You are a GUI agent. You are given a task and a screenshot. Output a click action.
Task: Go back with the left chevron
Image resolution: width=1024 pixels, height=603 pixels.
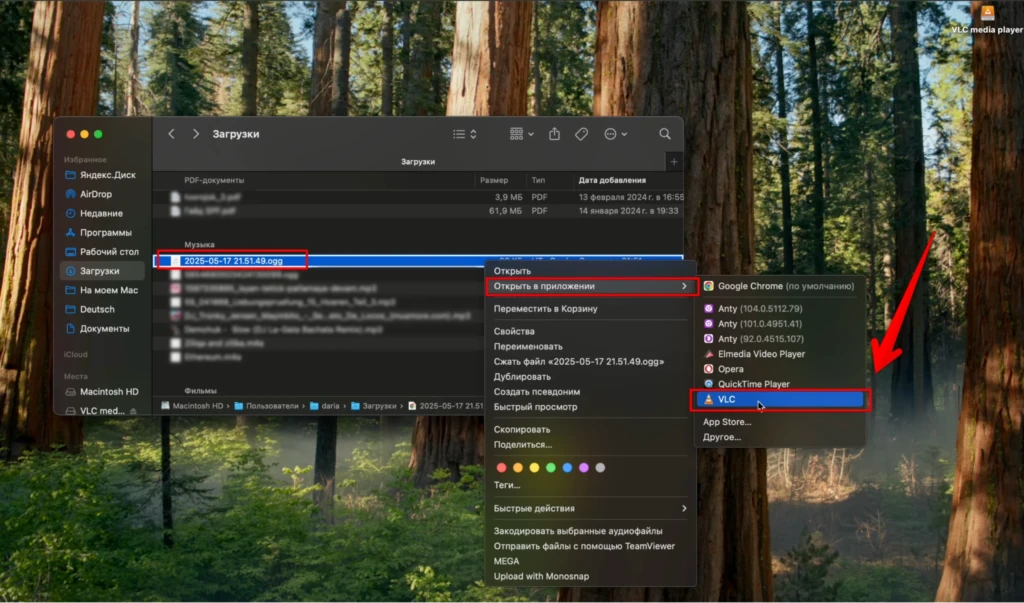(x=171, y=134)
